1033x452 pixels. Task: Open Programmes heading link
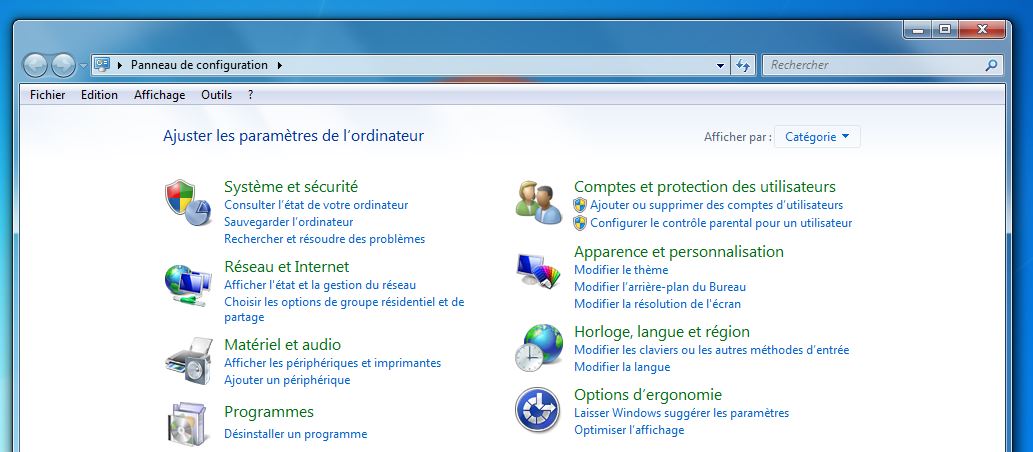pos(269,412)
